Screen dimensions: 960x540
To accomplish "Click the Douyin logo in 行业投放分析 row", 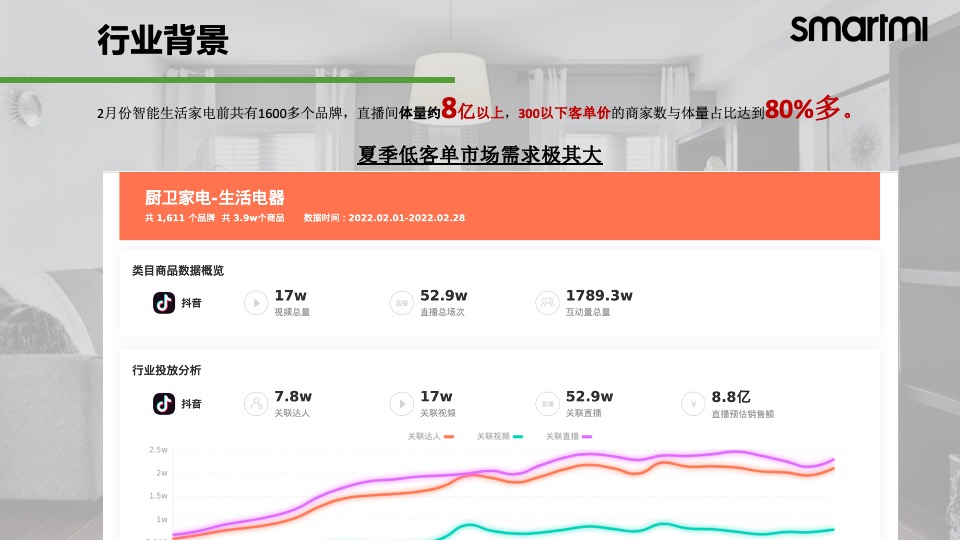I will pyautogui.click(x=163, y=404).
